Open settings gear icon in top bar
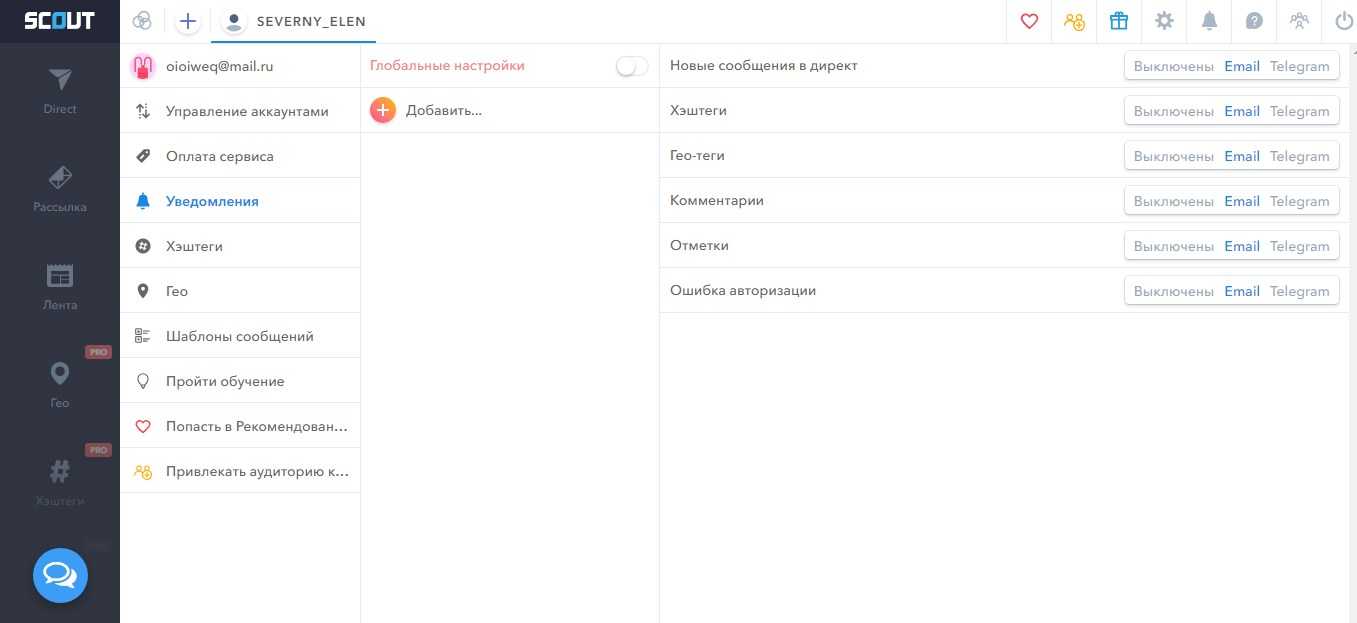Screen dimensions: 1357x623 pos(1164,21)
